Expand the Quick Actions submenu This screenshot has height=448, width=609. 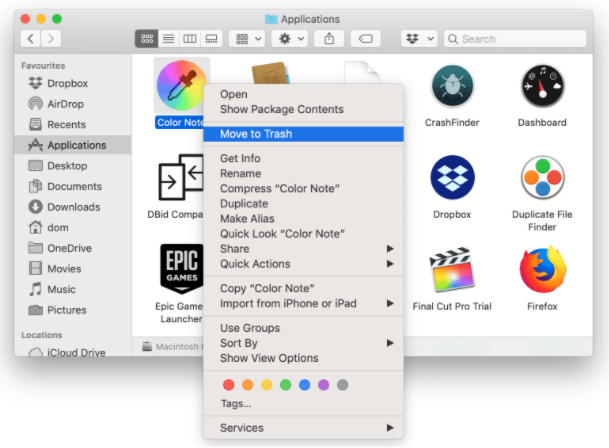[x=303, y=264]
